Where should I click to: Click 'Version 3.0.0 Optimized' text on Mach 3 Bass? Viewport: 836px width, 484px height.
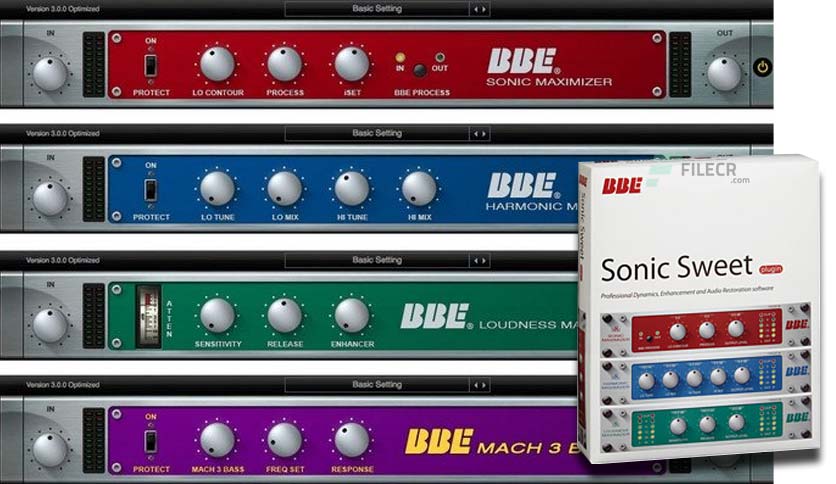tap(63, 385)
